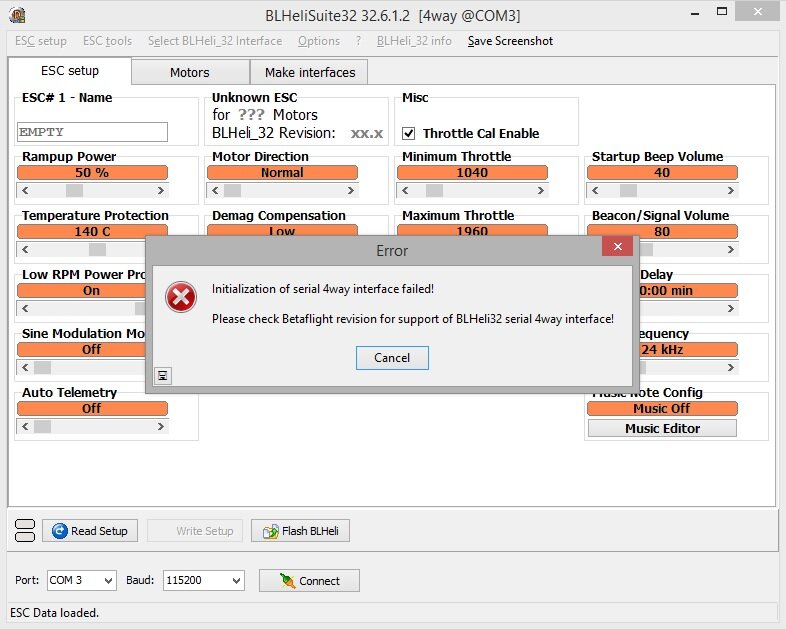This screenshot has height=629, width=786.
Task: Click the ESC name input field
Action: click(92, 132)
